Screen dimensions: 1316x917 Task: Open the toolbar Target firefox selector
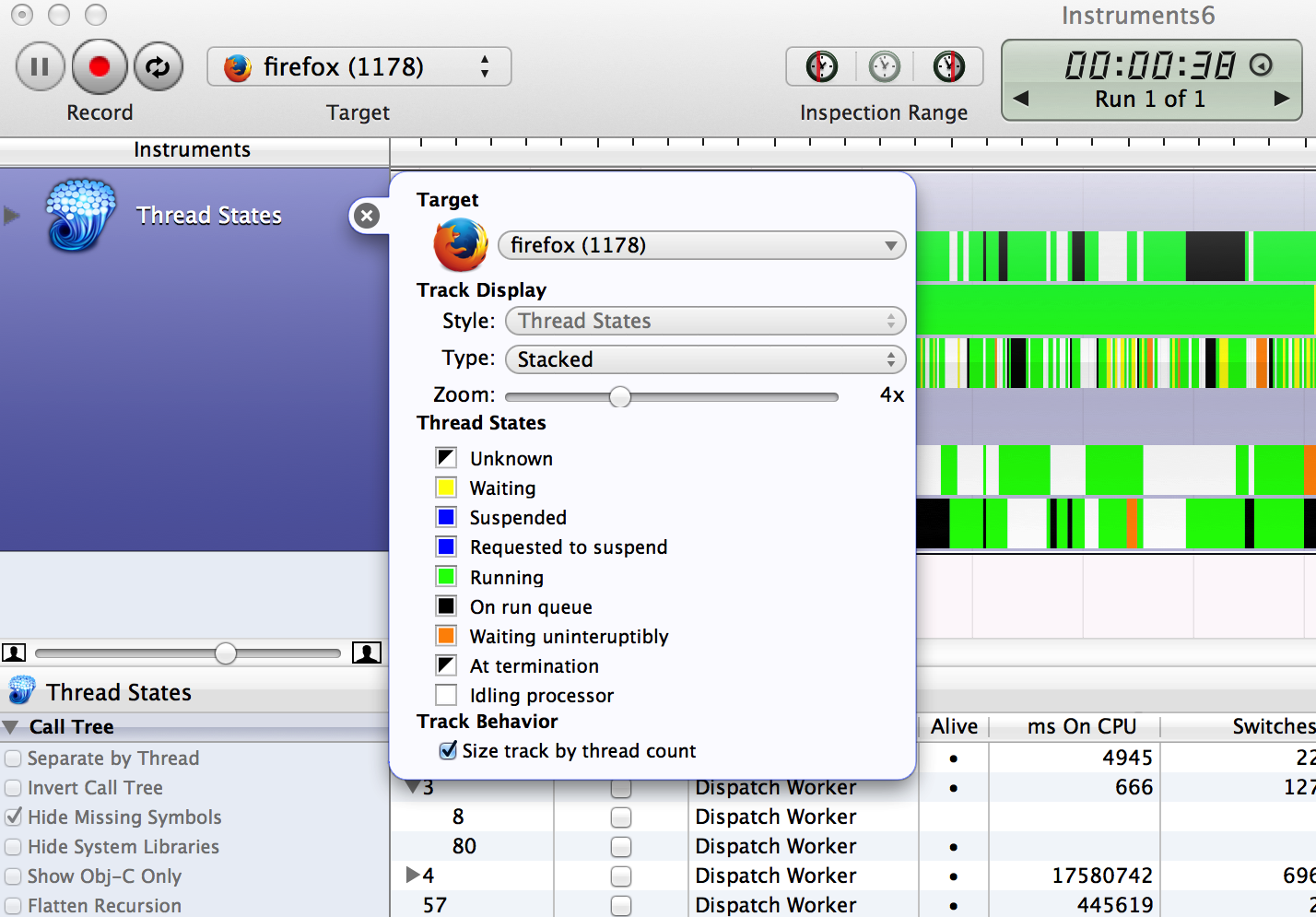(x=358, y=67)
